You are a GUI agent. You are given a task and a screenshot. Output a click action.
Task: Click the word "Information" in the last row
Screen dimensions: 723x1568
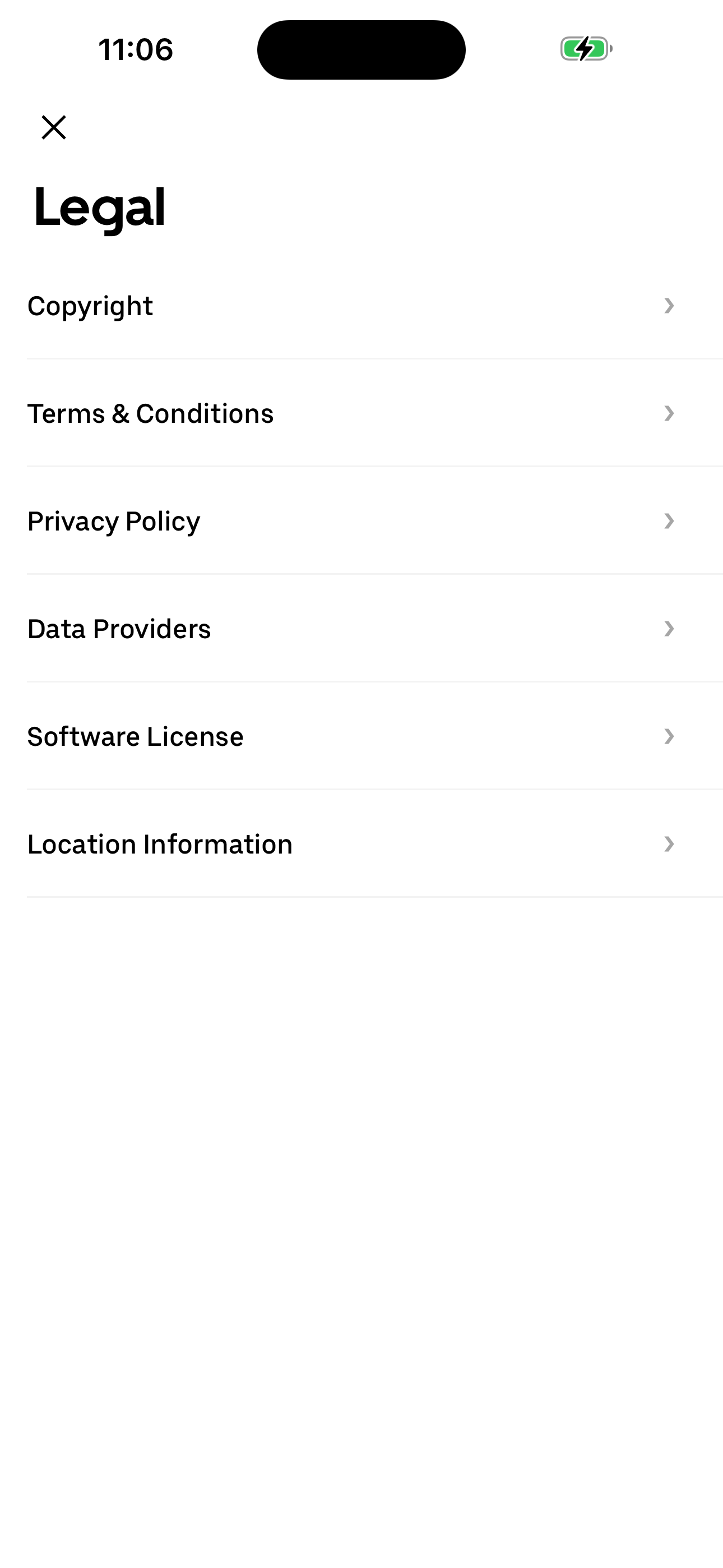tap(218, 844)
